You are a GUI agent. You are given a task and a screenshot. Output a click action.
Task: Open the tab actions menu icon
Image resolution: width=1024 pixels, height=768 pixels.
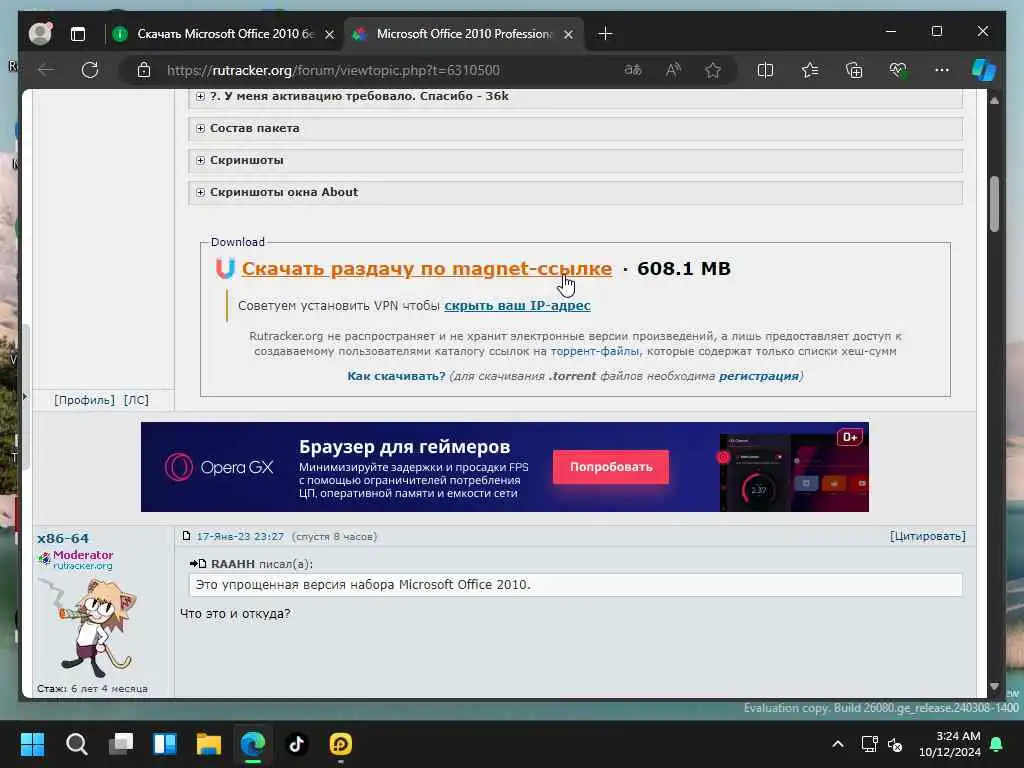point(78,34)
